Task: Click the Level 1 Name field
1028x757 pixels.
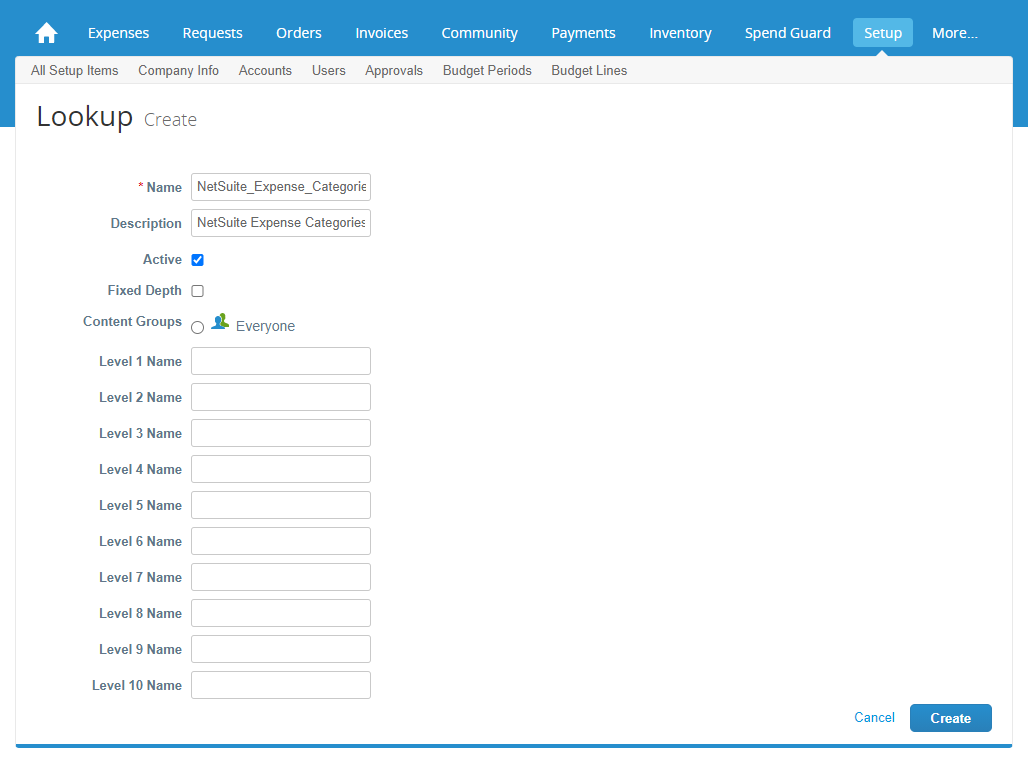Action: [x=280, y=361]
